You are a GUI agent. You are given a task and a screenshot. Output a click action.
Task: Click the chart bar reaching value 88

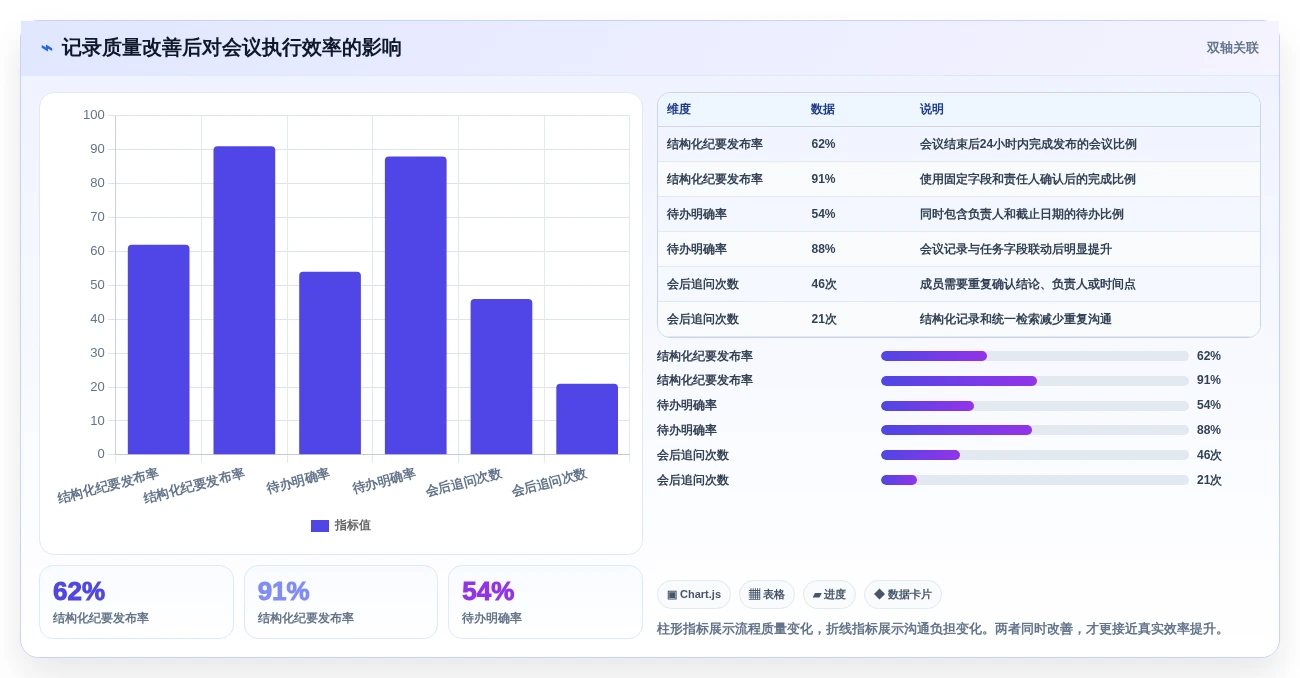(416, 305)
